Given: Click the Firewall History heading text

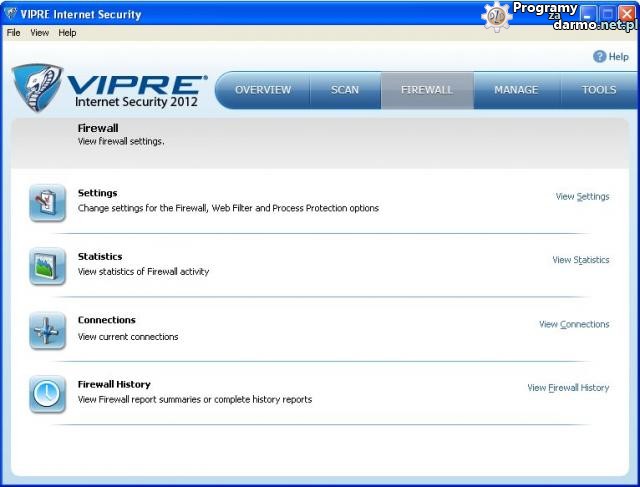Looking at the screenshot, I should pos(114,384).
